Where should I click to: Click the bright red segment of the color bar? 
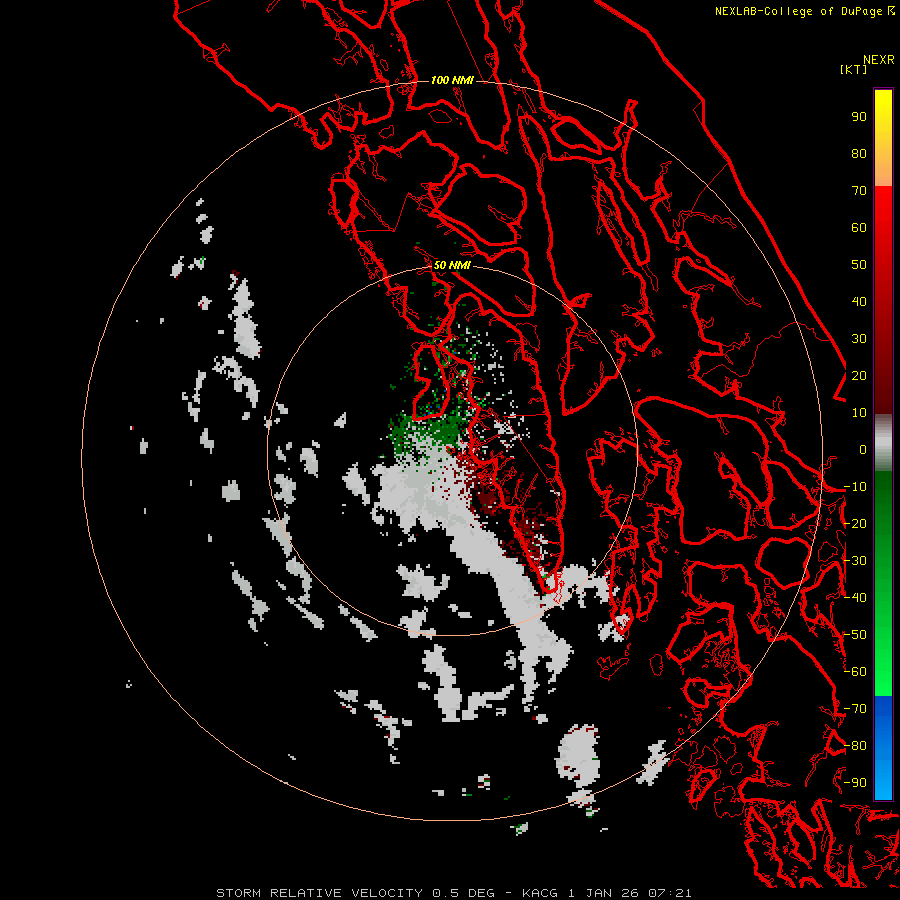[883, 207]
